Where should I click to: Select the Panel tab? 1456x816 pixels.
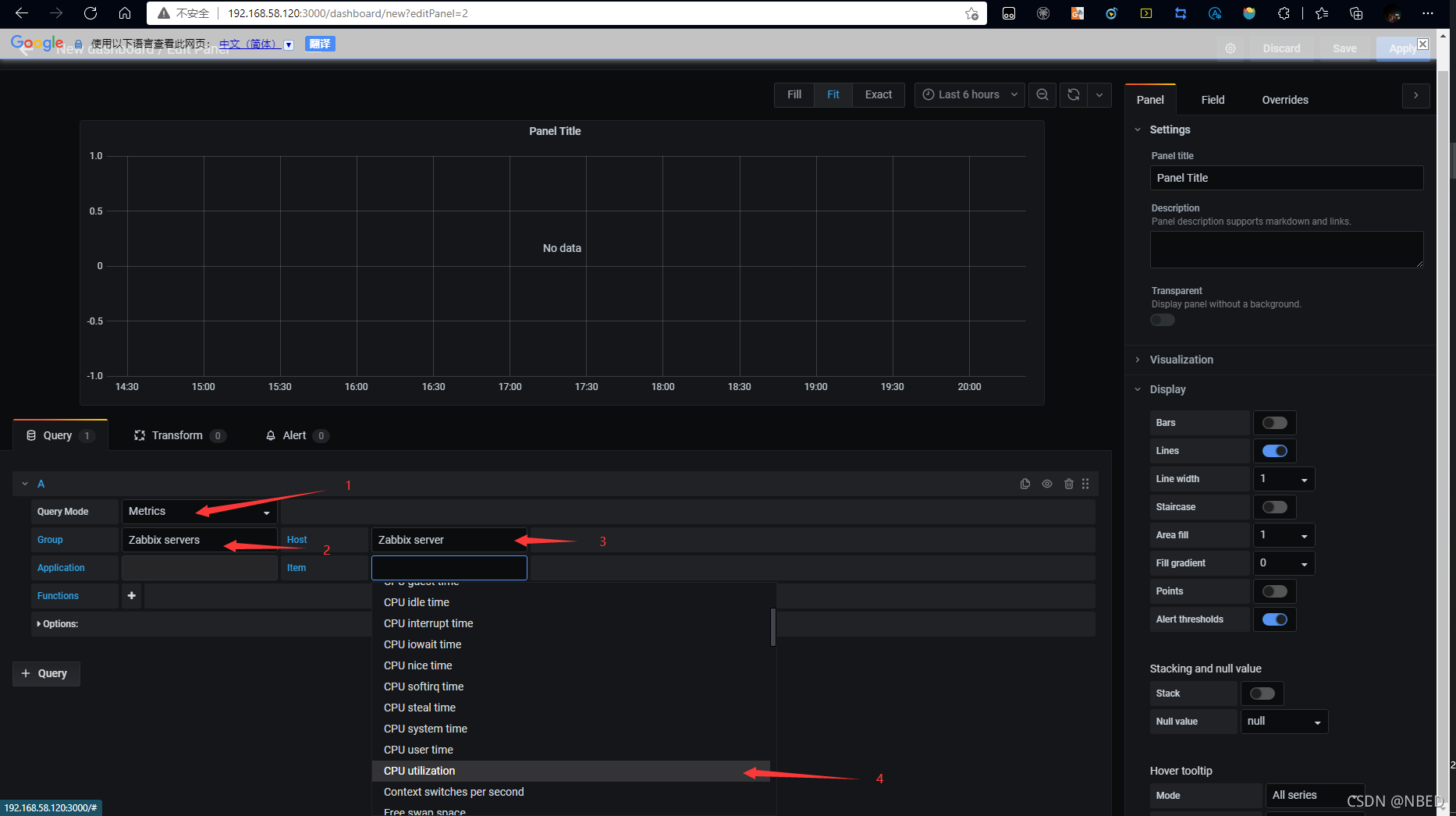(1150, 100)
